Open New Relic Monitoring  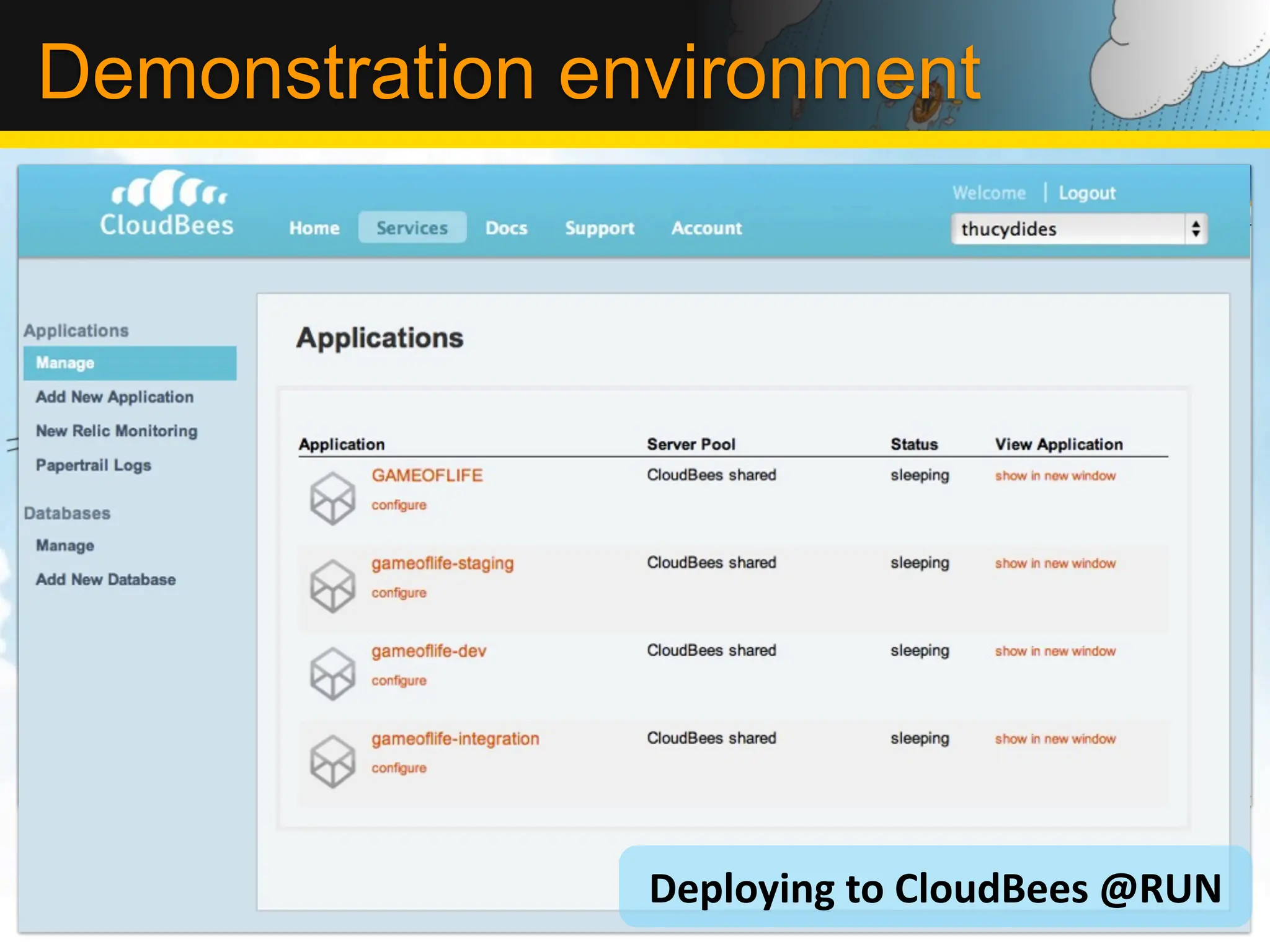click(x=117, y=431)
